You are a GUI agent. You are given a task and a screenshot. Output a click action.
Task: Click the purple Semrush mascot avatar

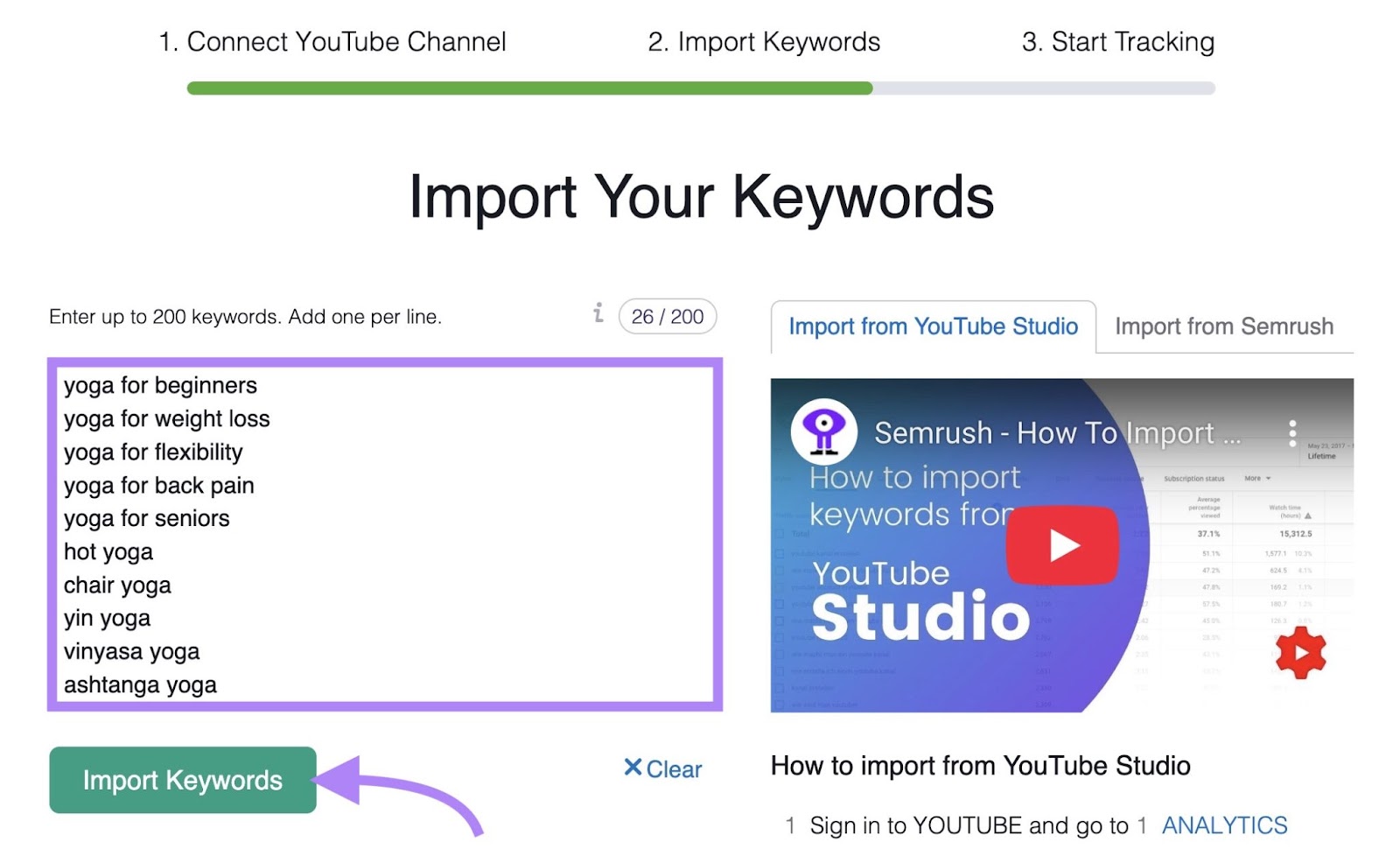[823, 431]
